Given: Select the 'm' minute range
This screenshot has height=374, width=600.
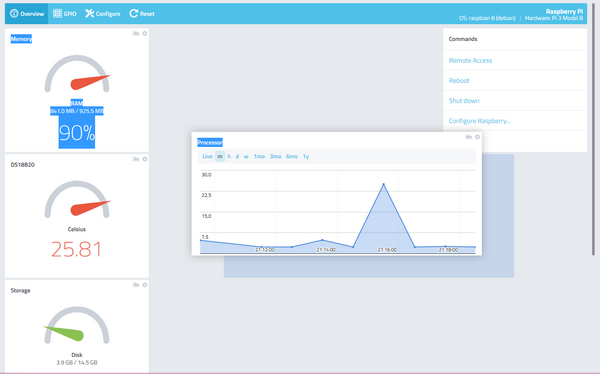Looking at the screenshot, I should tap(220, 156).
